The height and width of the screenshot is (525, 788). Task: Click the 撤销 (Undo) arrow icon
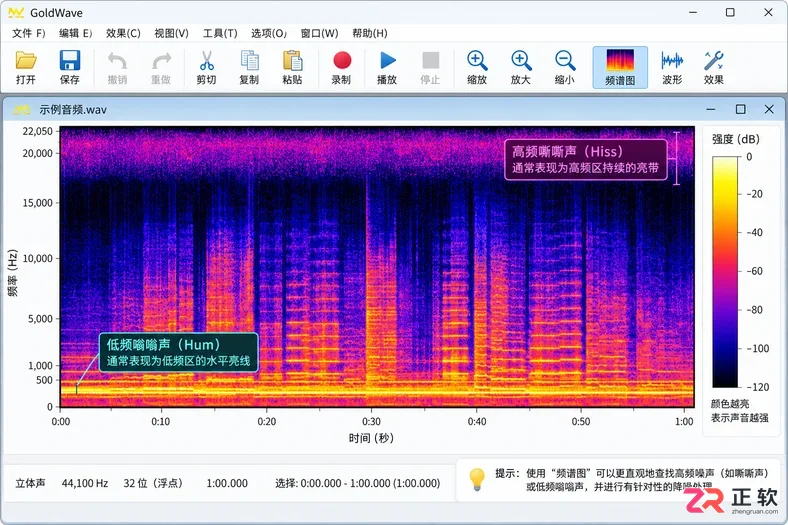point(117,61)
